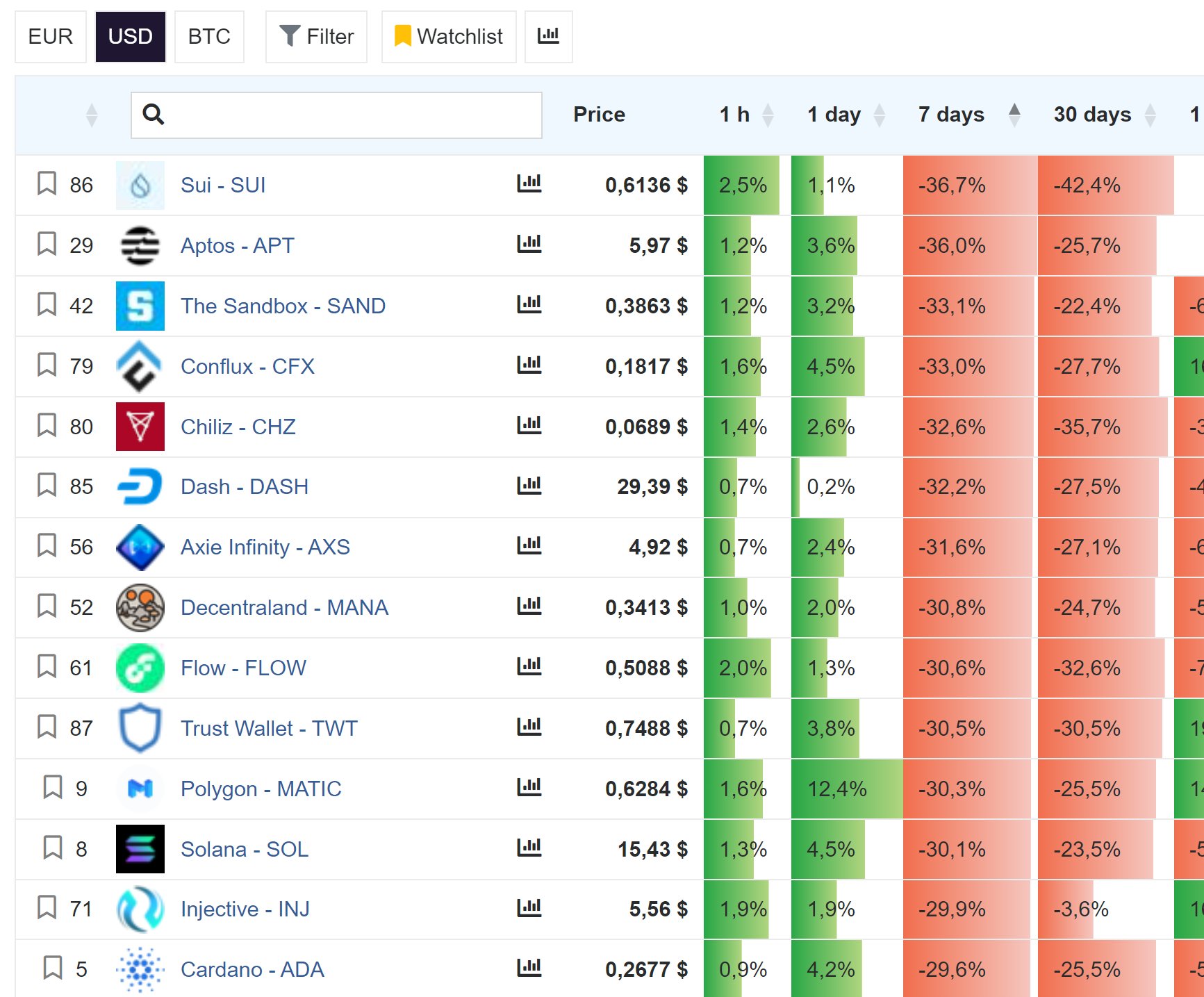This screenshot has height=997, width=1204.
Task: Open chart icon for Flow - FLOW
Action: click(529, 667)
